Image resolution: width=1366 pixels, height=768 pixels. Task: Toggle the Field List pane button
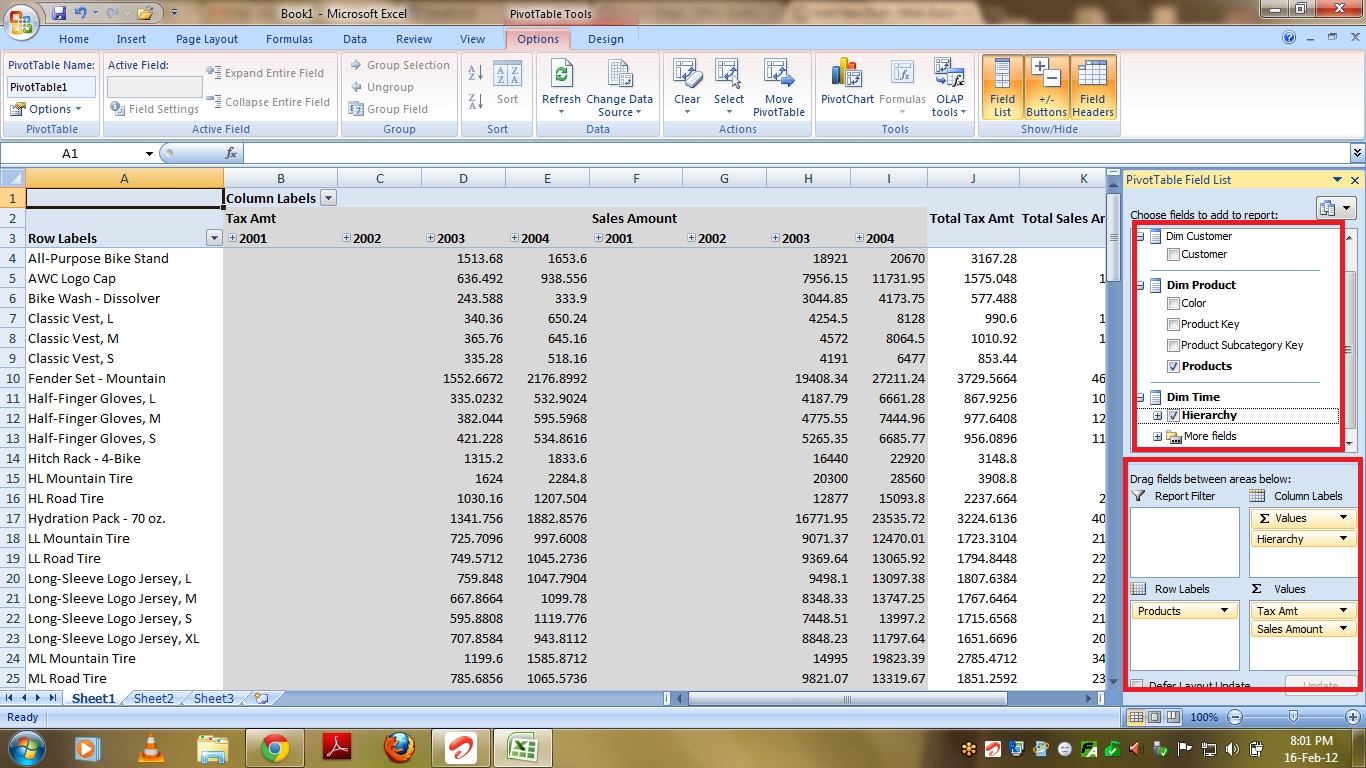pyautogui.click(x=1002, y=86)
